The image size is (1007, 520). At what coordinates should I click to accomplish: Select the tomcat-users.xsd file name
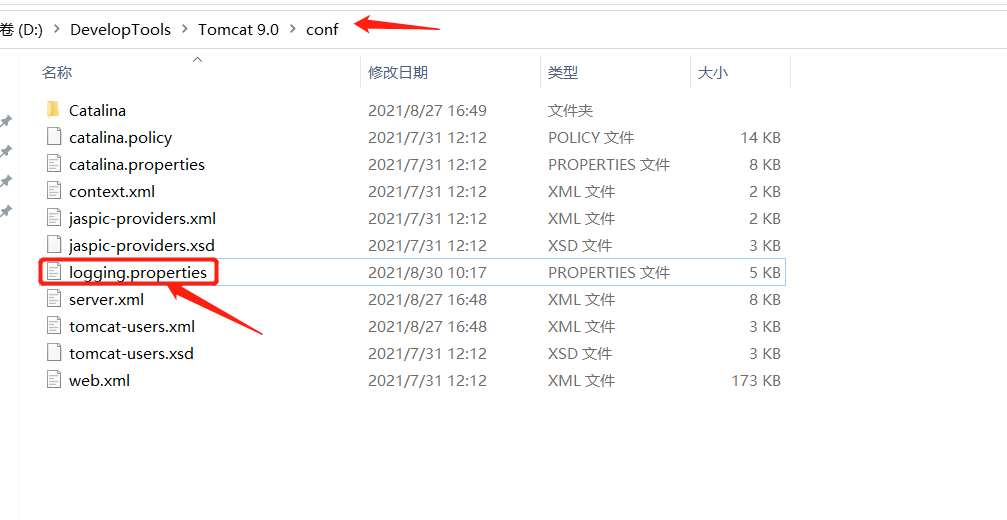131,353
